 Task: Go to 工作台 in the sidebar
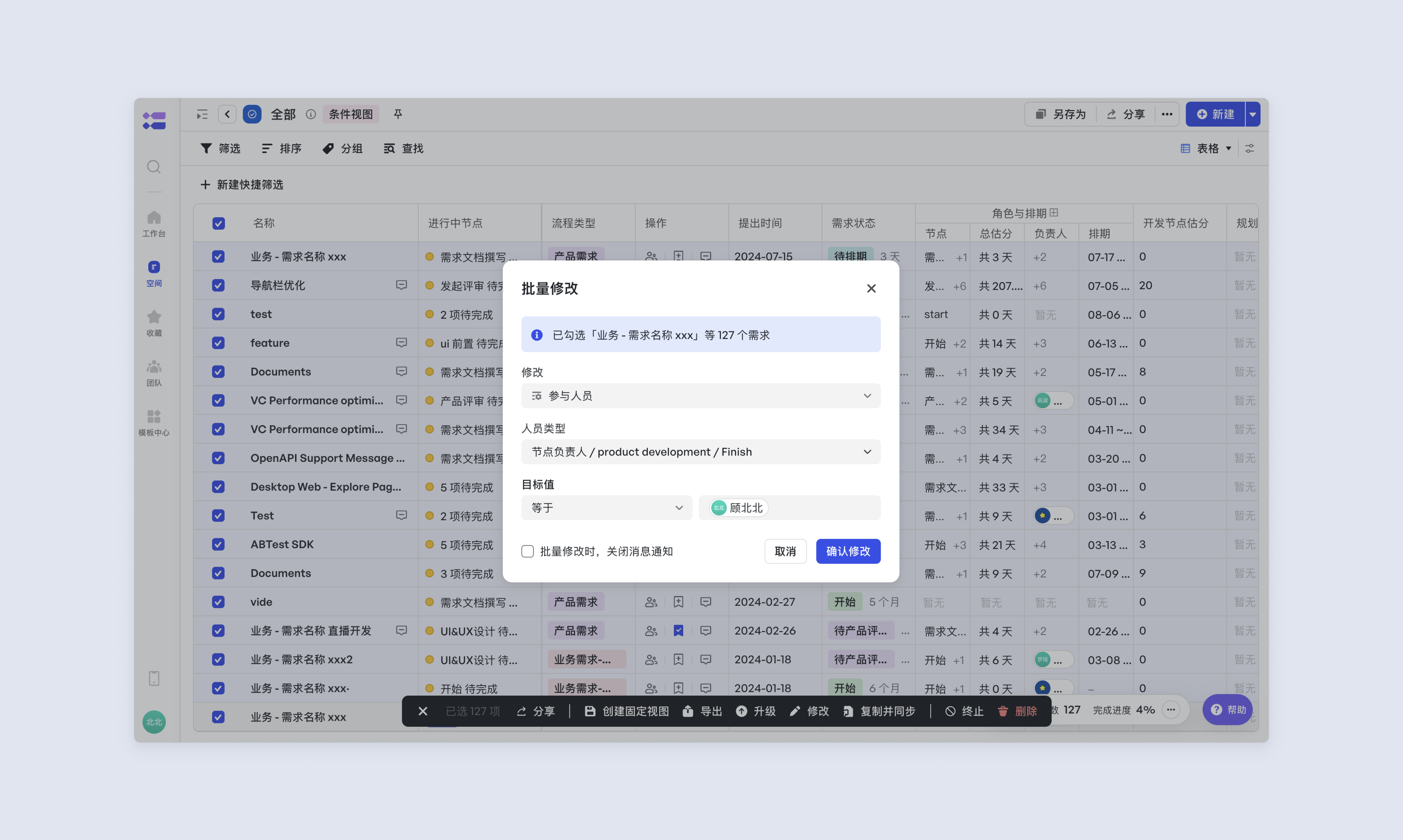click(x=154, y=224)
